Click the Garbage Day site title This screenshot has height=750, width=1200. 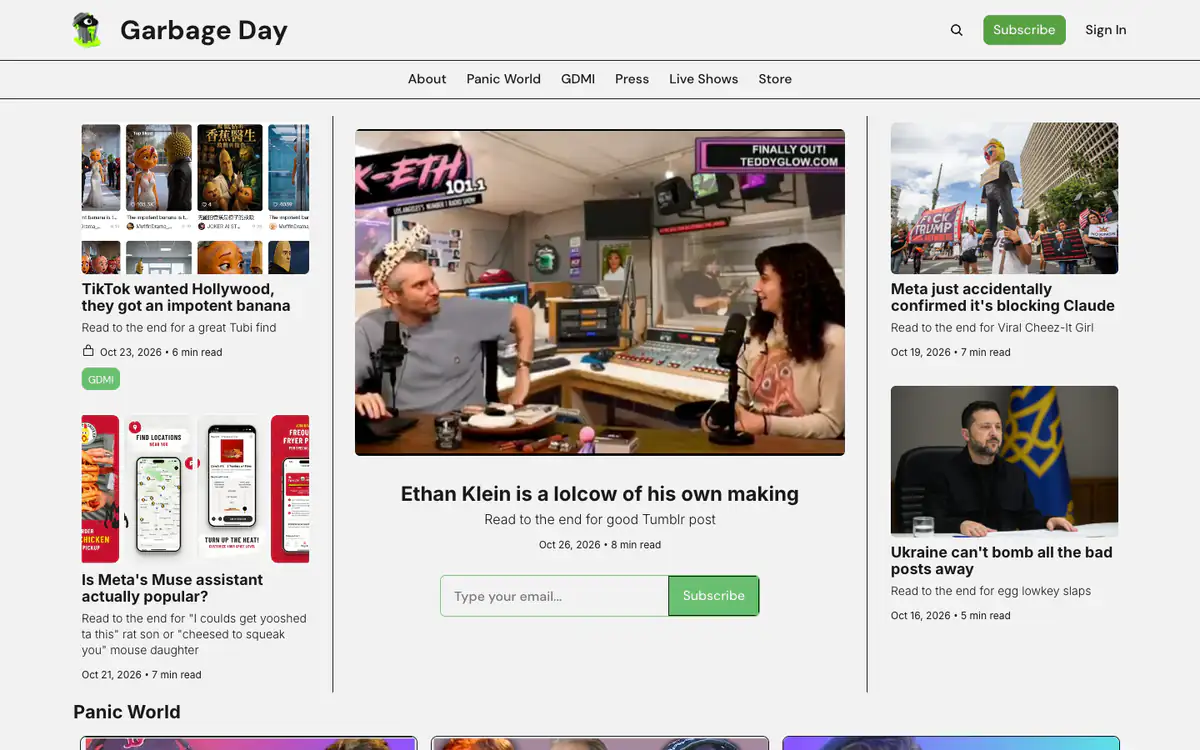[204, 30]
